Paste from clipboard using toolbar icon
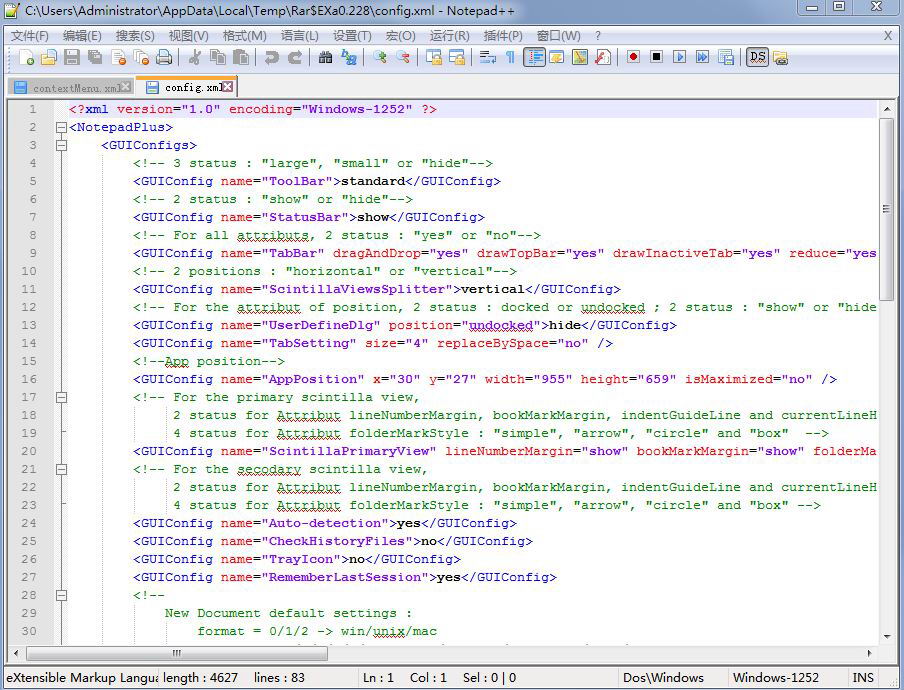This screenshot has width=904, height=690. 241,57
